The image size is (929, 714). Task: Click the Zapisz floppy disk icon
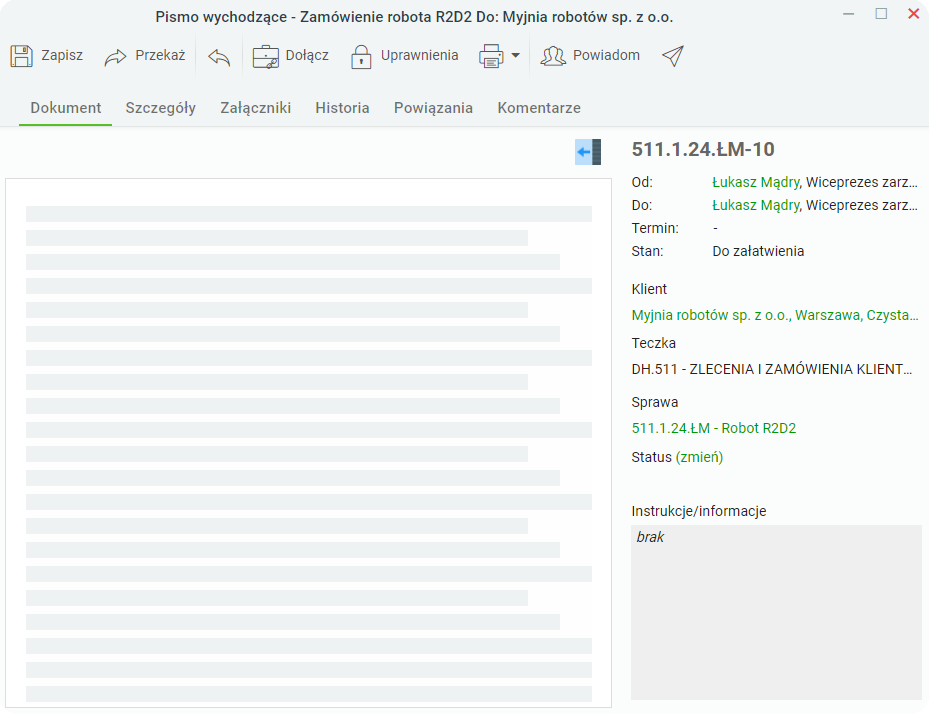tap(21, 56)
